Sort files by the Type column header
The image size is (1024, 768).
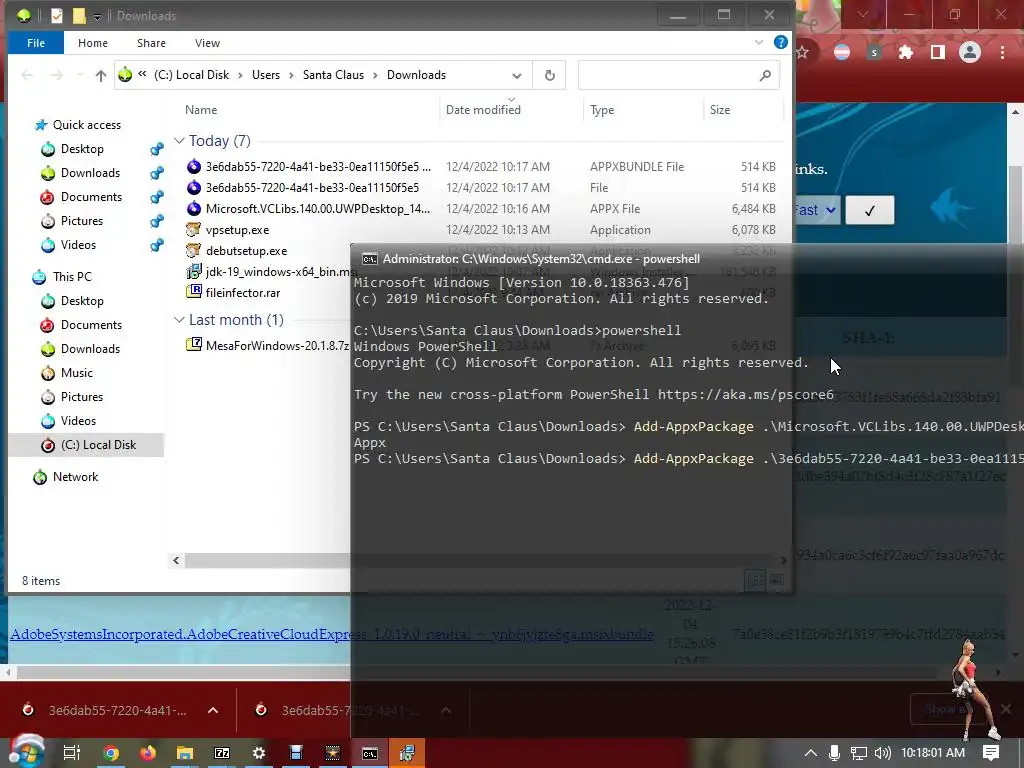601,110
